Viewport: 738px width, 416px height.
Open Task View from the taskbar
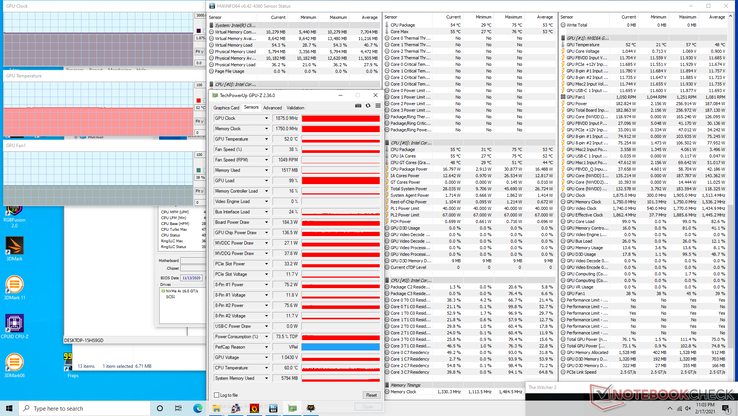click(x=178, y=408)
